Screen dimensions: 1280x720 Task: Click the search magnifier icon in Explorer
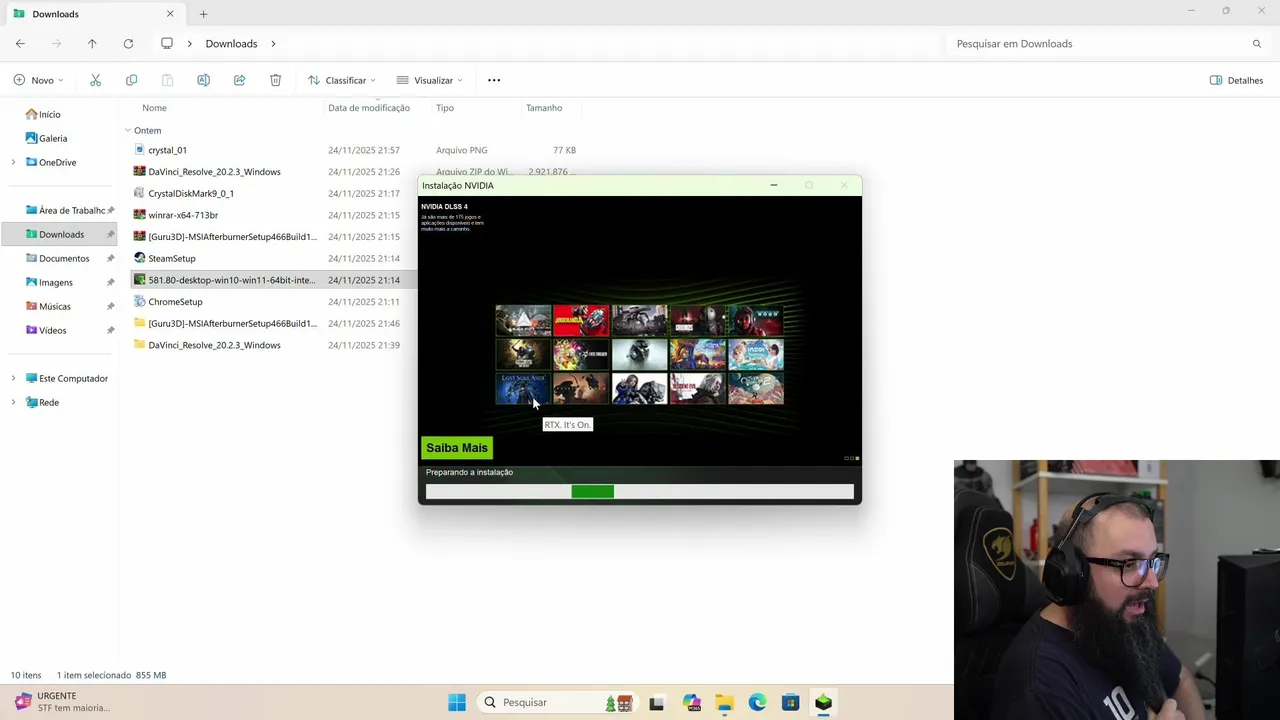tap(1257, 44)
